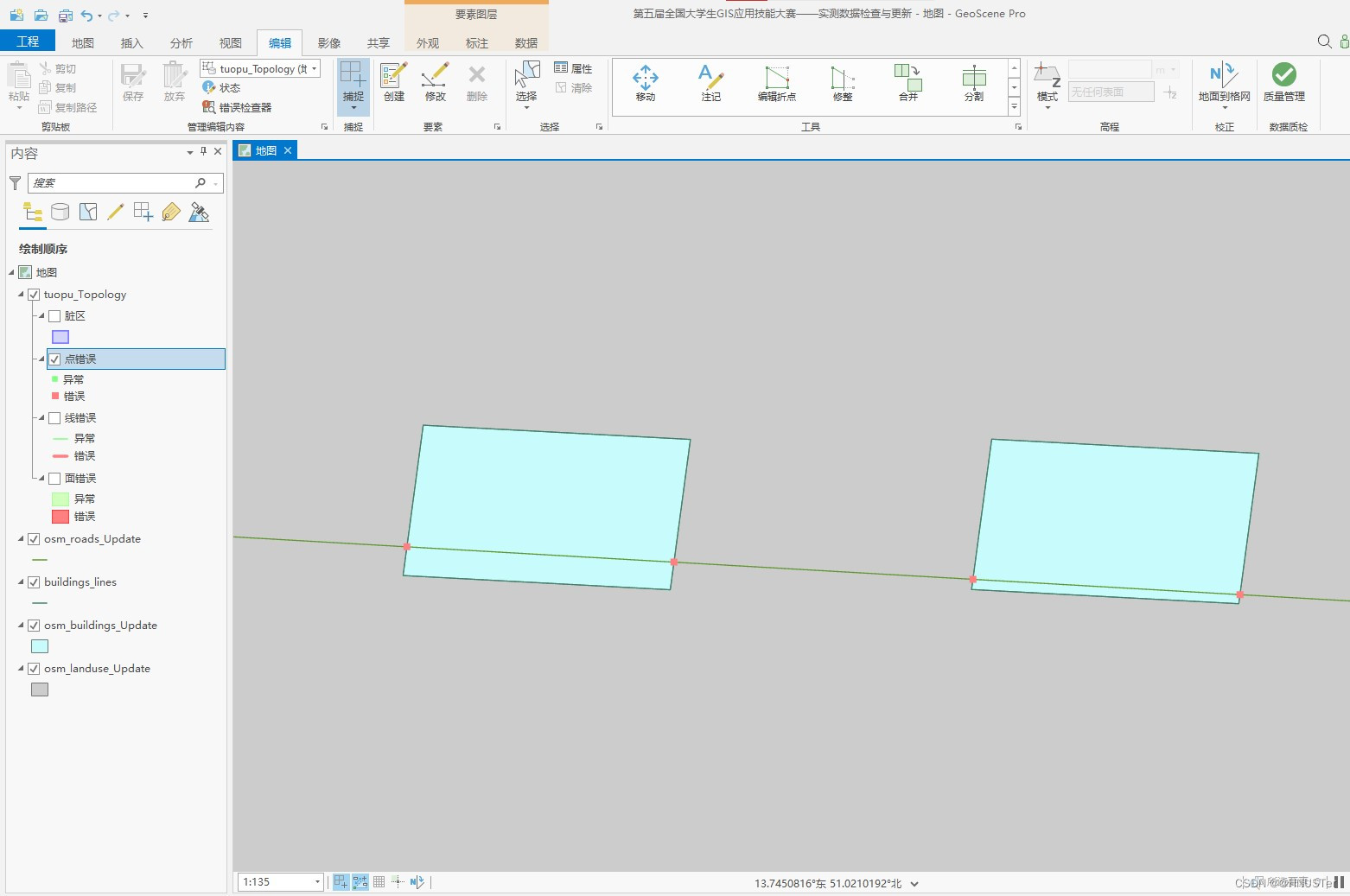Select the Reshape (修整) tool
Screen dimensions: 1350x896
[x=843, y=84]
